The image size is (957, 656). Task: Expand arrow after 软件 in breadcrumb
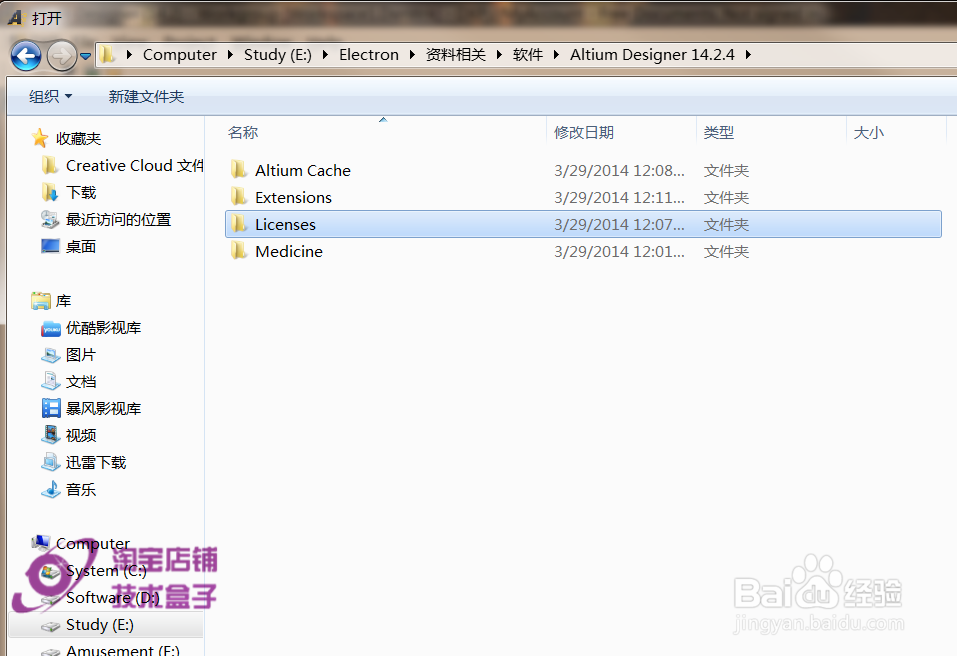557,55
